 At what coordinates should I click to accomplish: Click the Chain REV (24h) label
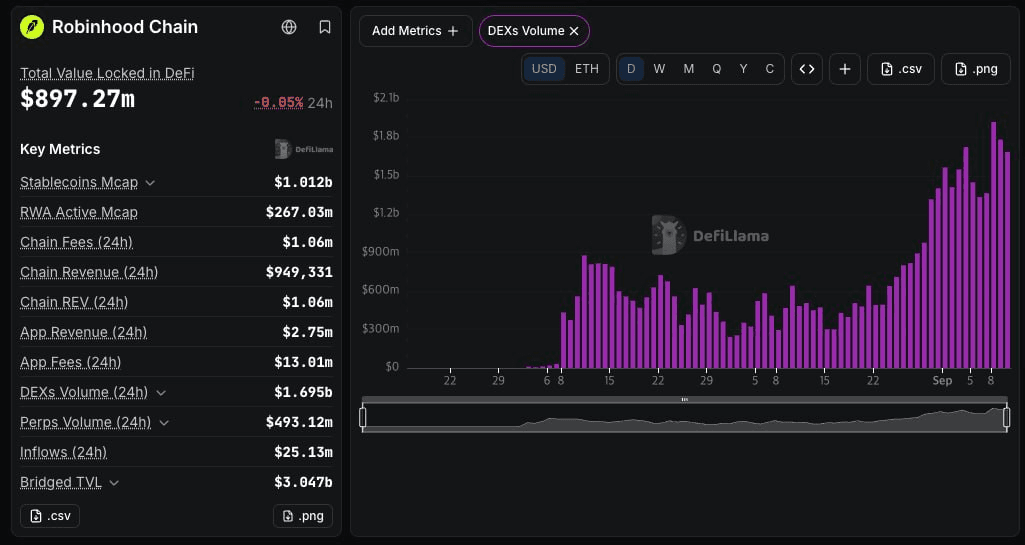(x=74, y=303)
